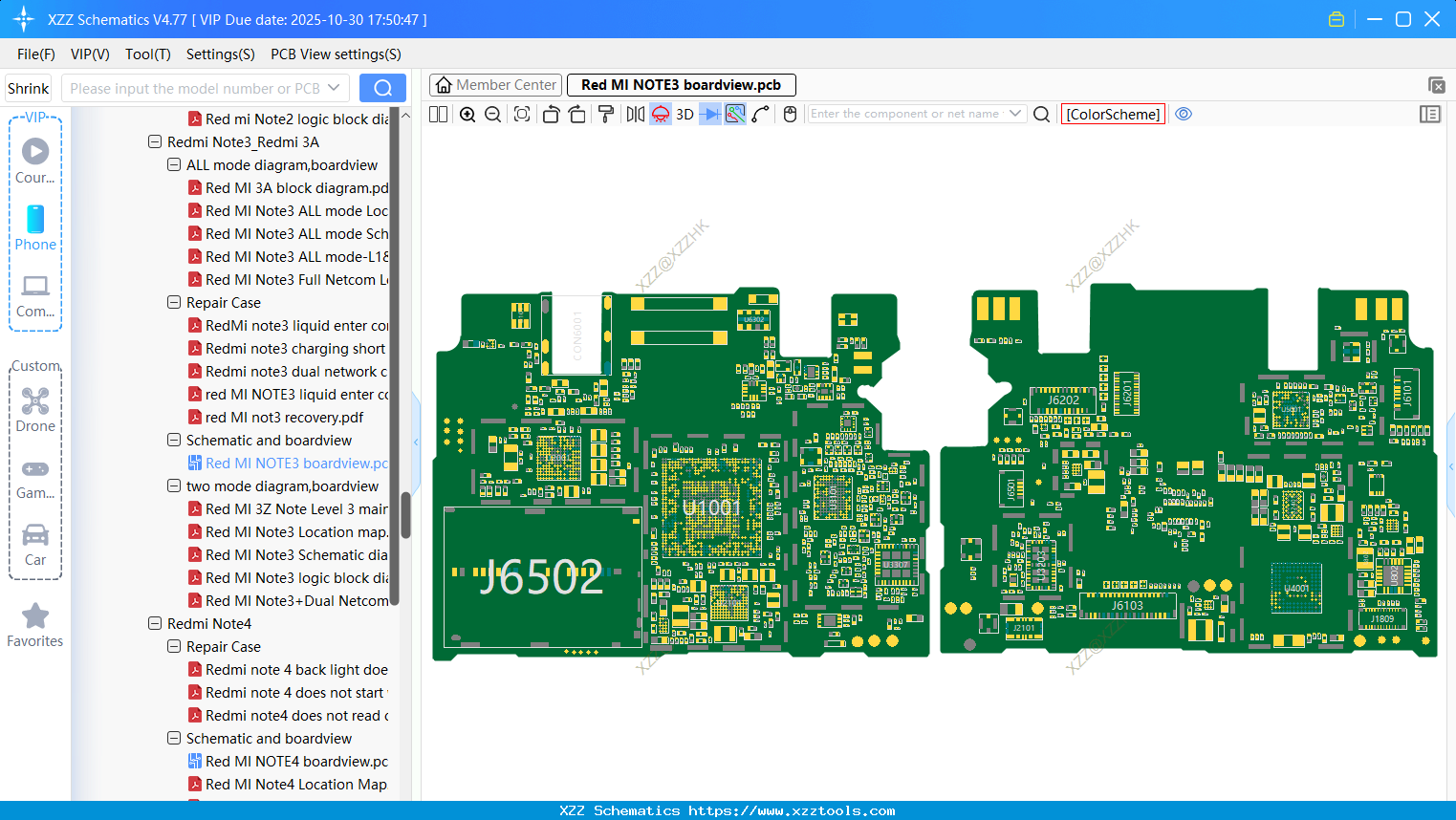
Task: Open PCB View settings(S) menu
Action: 336,54
